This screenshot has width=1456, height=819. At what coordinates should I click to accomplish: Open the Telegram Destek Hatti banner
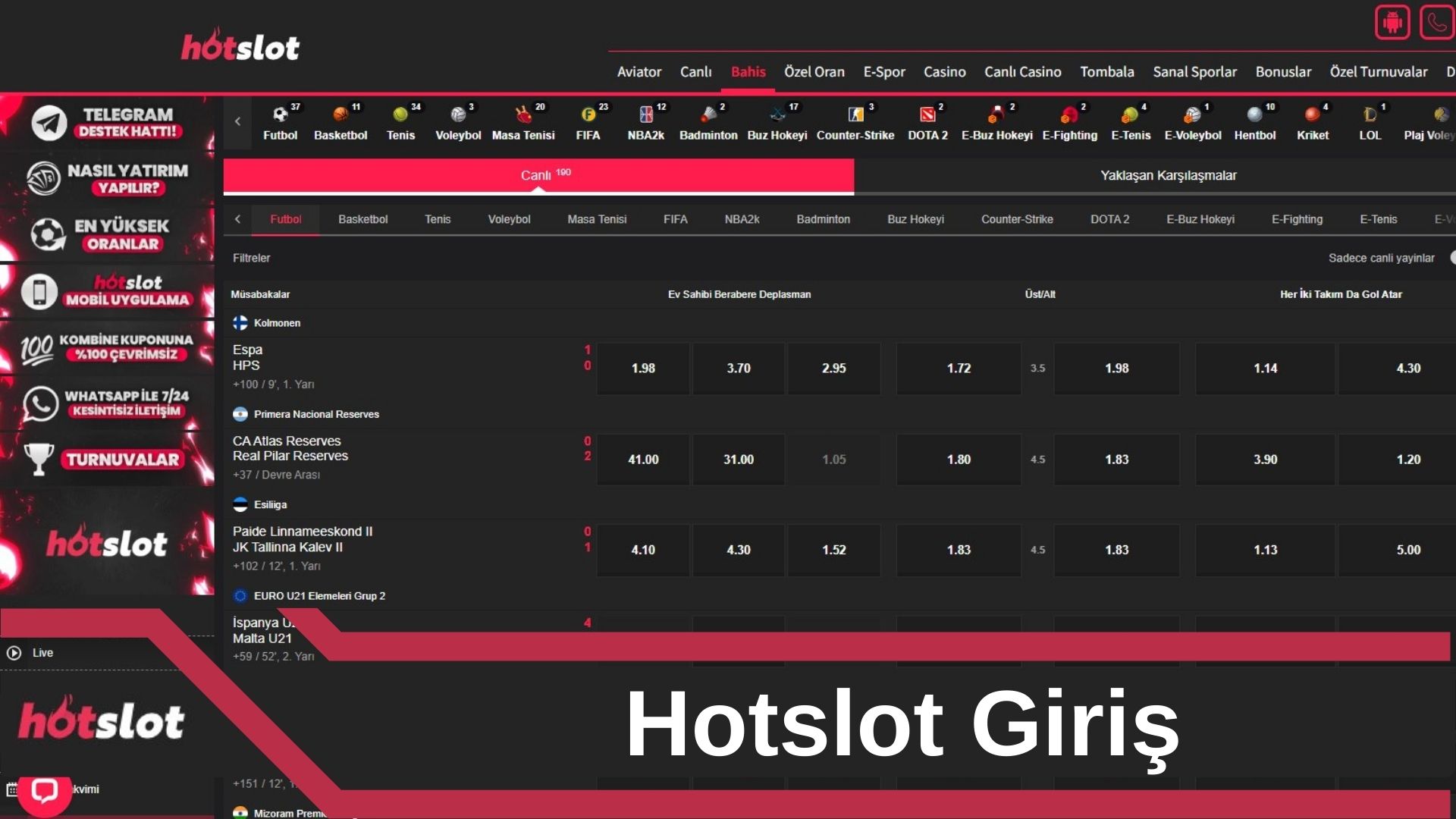click(x=107, y=123)
